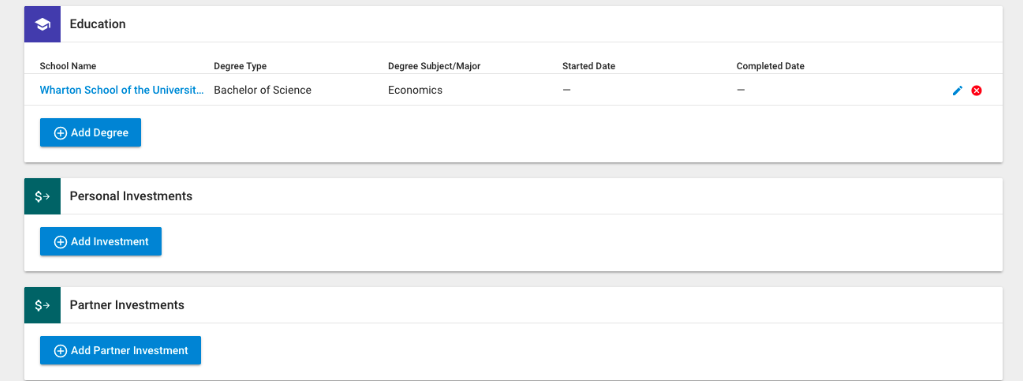Image resolution: width=1023 pixels, height=381 pixels.
Task: Click the plus icon in Add Partner Investment
Action: tap(60, 351)
